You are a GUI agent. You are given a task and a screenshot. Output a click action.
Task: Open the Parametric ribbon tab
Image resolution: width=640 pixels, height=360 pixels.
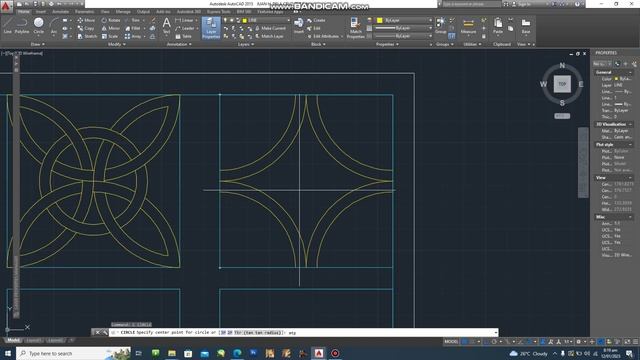(84, 12)
